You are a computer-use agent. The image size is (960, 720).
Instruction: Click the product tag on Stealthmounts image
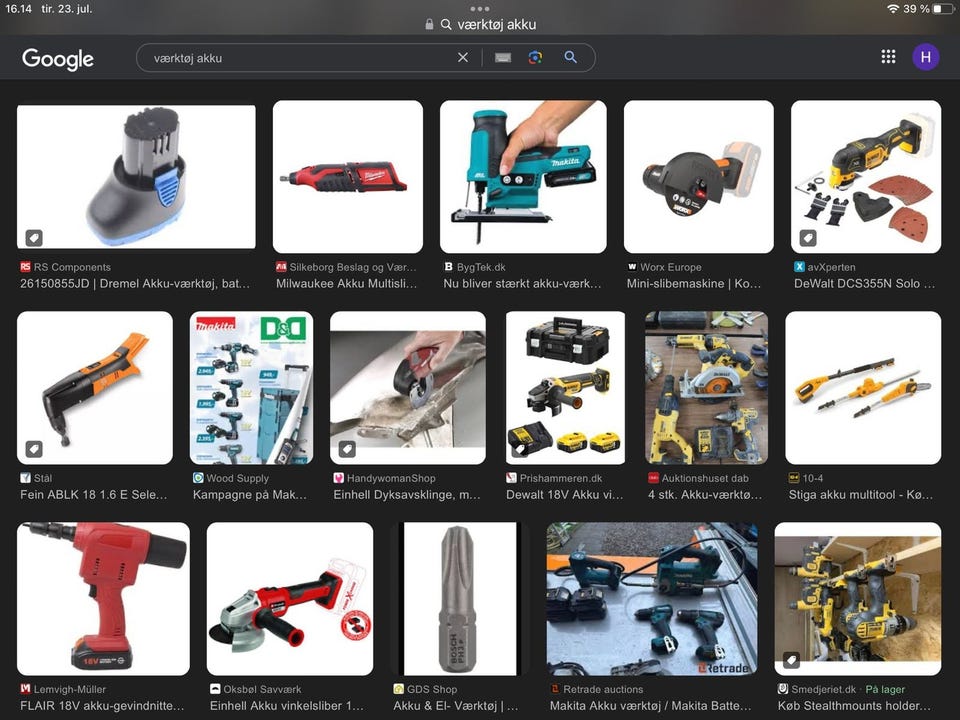click(791, 660)
